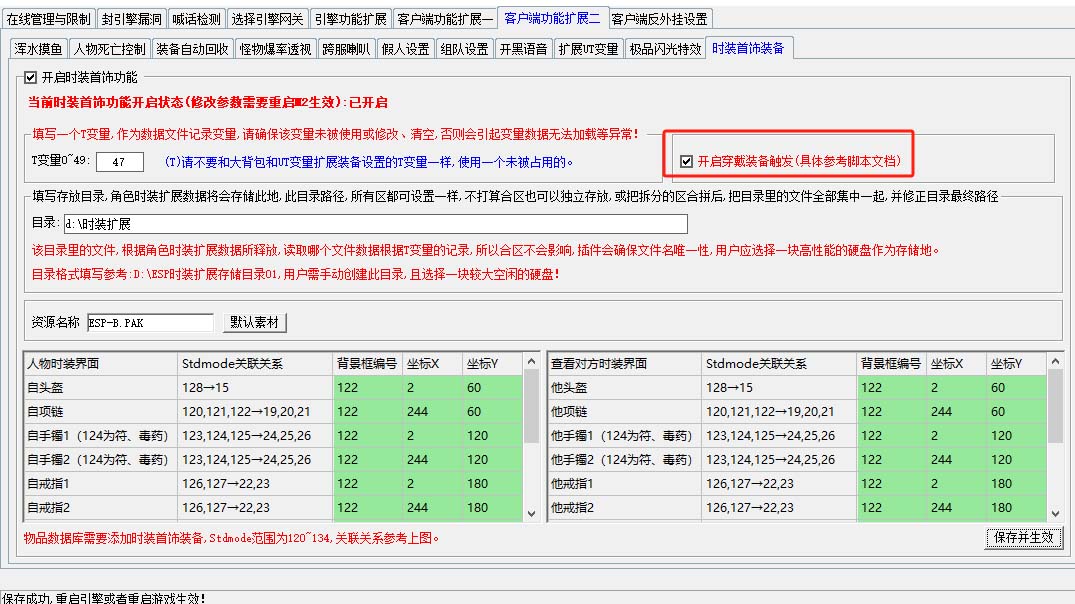Click 他手镯2 坐标Y cell 120
The image size is (1075, 604).
tap(1017, 459)
